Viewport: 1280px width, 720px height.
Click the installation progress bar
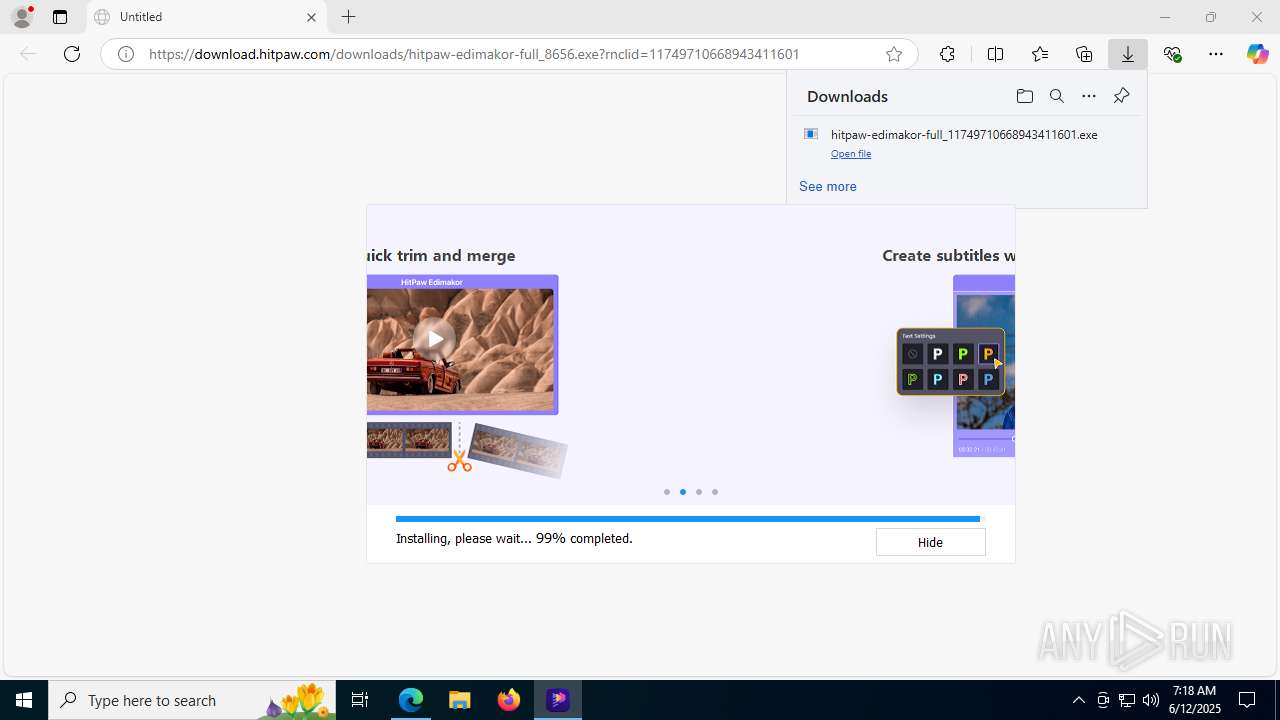pyautogui.click(x=690, y=519)
